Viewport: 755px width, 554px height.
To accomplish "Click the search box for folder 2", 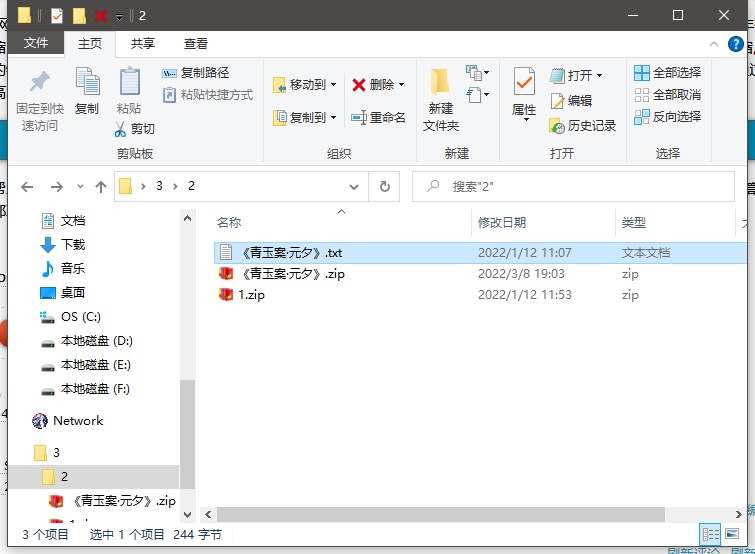I will [x=573, y=186].
